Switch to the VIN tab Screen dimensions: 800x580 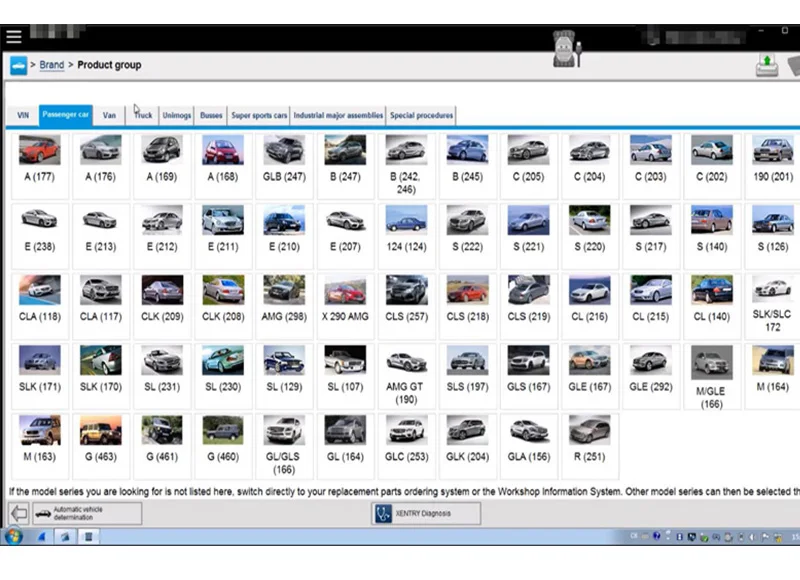tap(23, 116)
